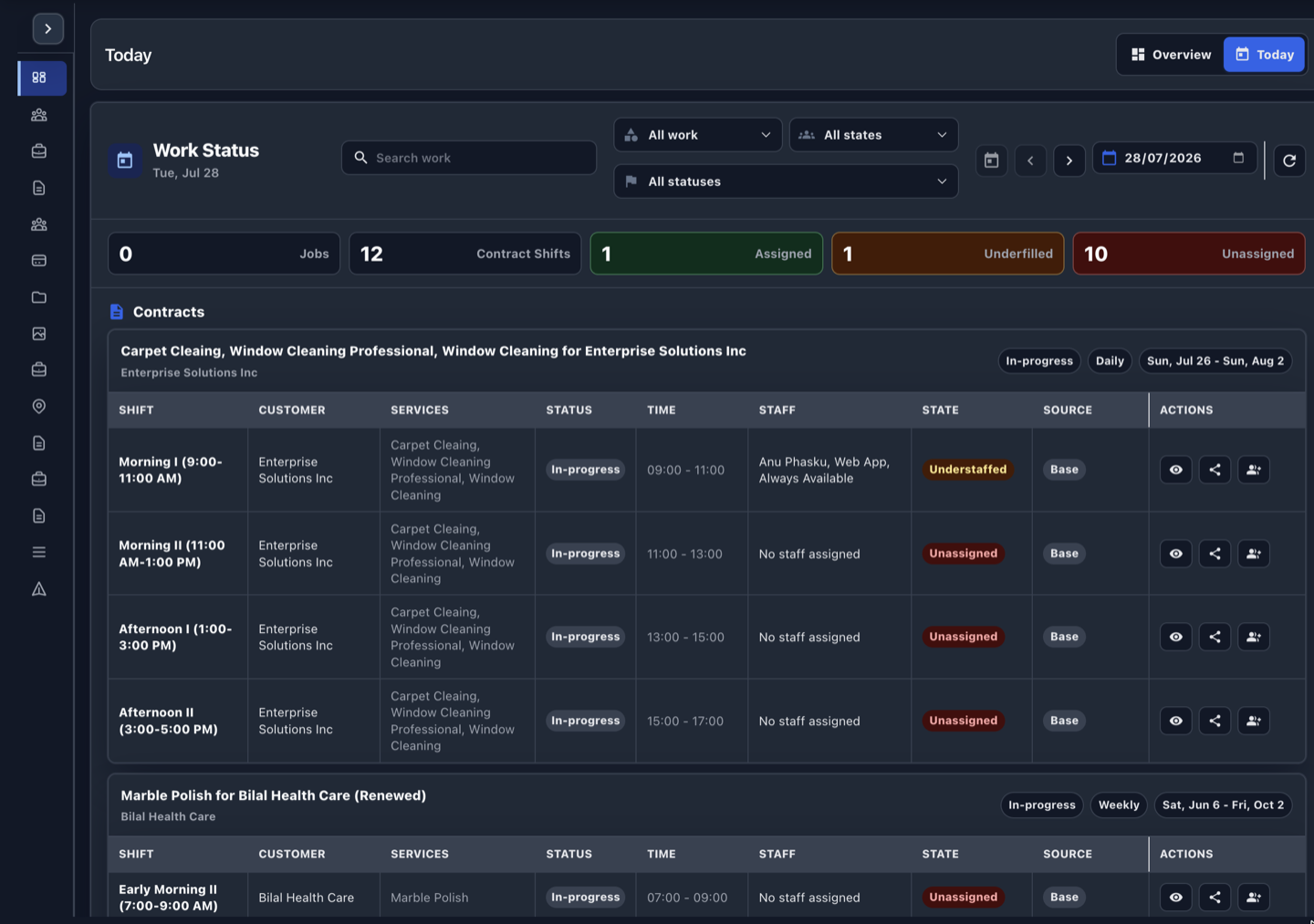Click the calendar button left of the arrows
This screenshot has width=1314, height=924.
point(992,161)
